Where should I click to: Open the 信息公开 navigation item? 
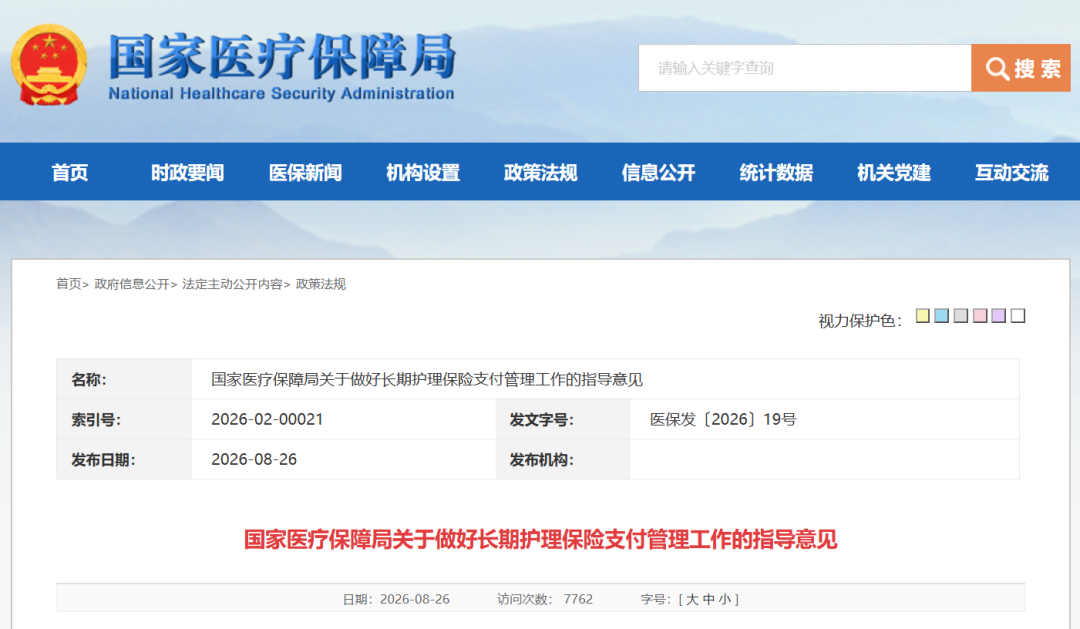coord(658,172)
